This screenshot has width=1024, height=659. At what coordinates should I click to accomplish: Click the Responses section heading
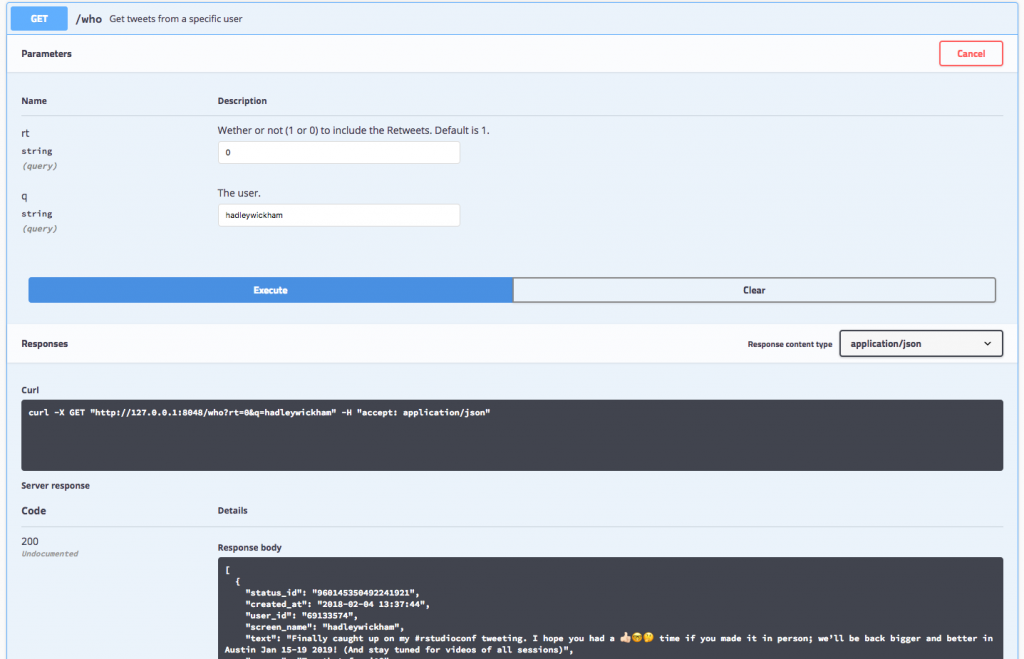point(44,344)
